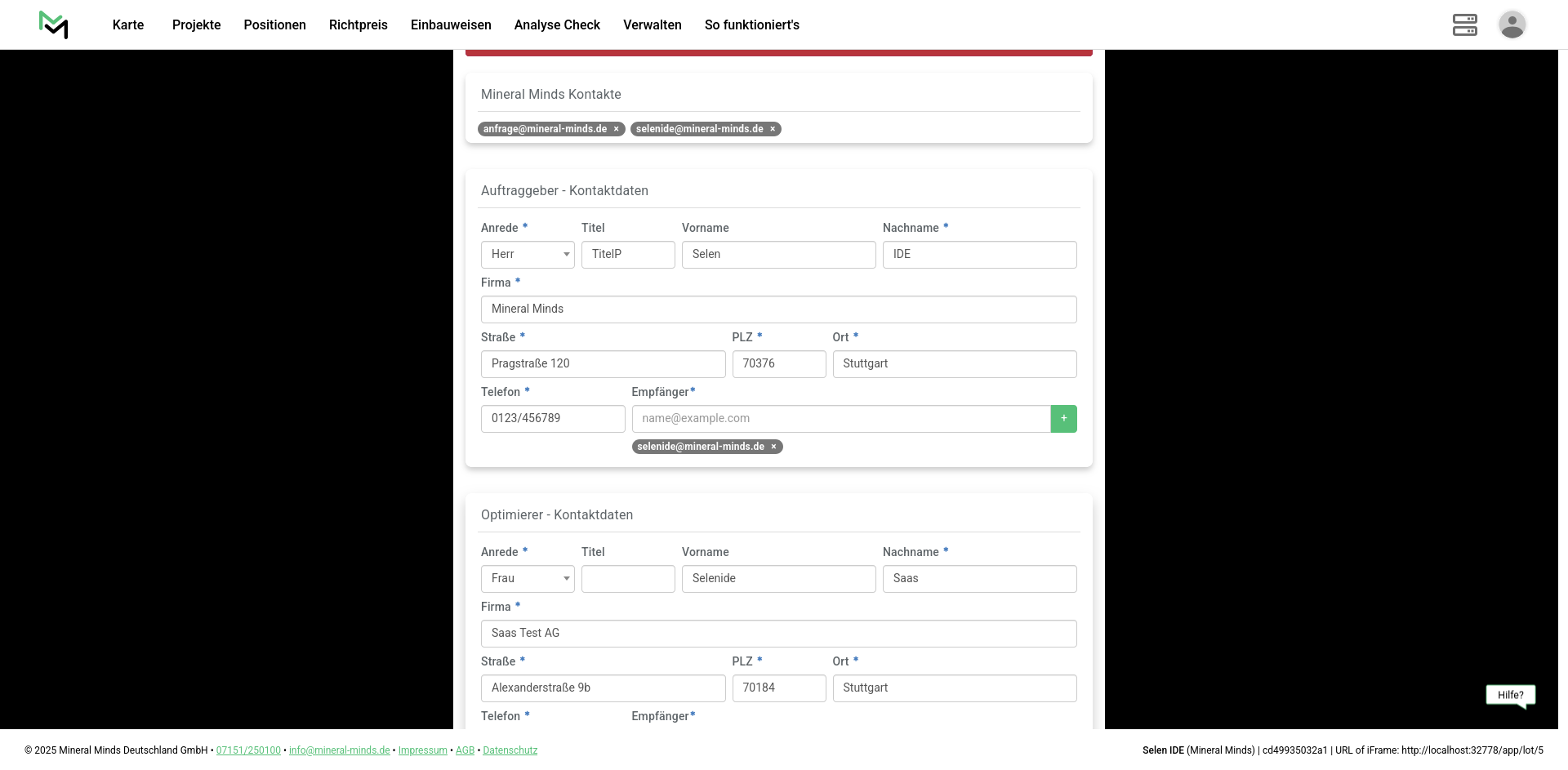Expand Auftraggeber Anrede dropdown showing Herr

[x=528, y=255]
